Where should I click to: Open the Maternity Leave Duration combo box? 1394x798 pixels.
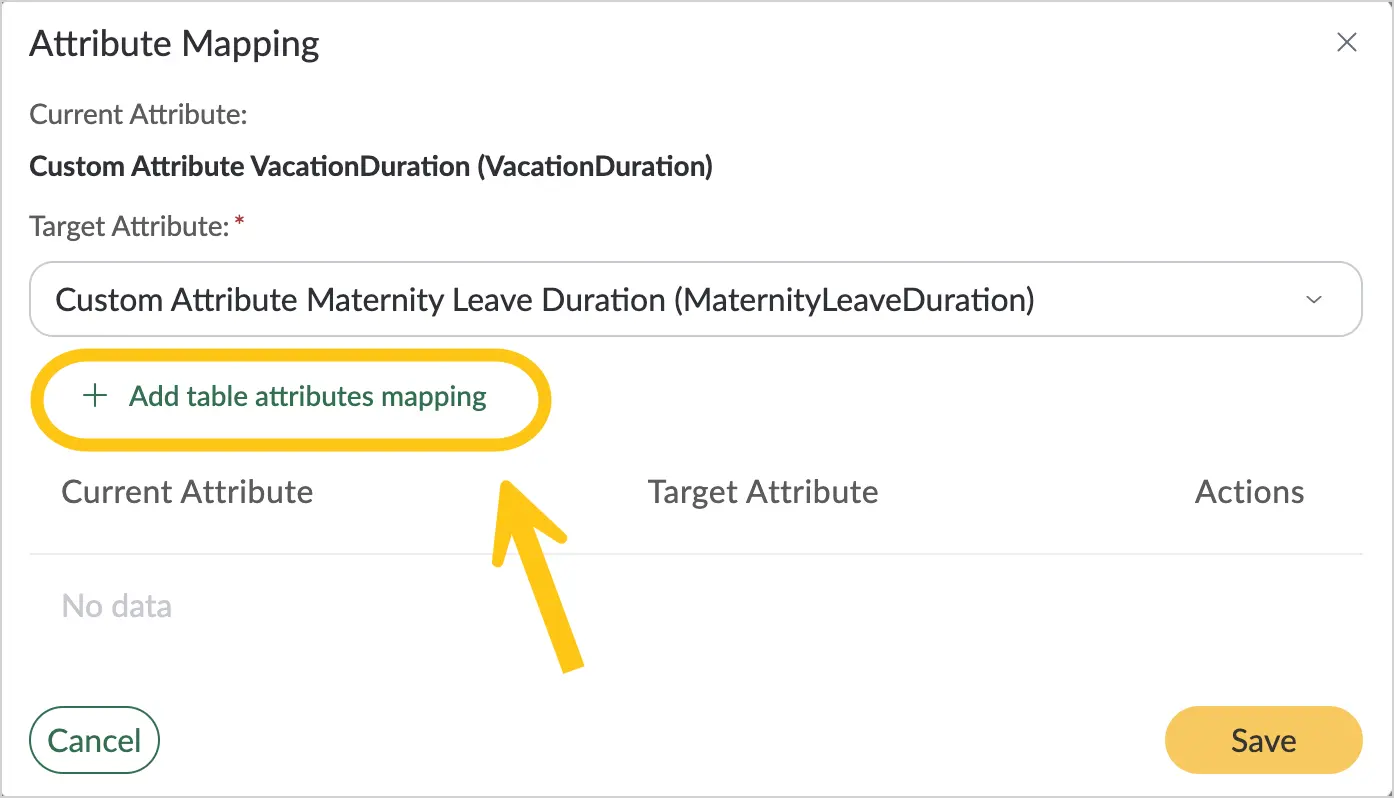click(x=696, y=299)
